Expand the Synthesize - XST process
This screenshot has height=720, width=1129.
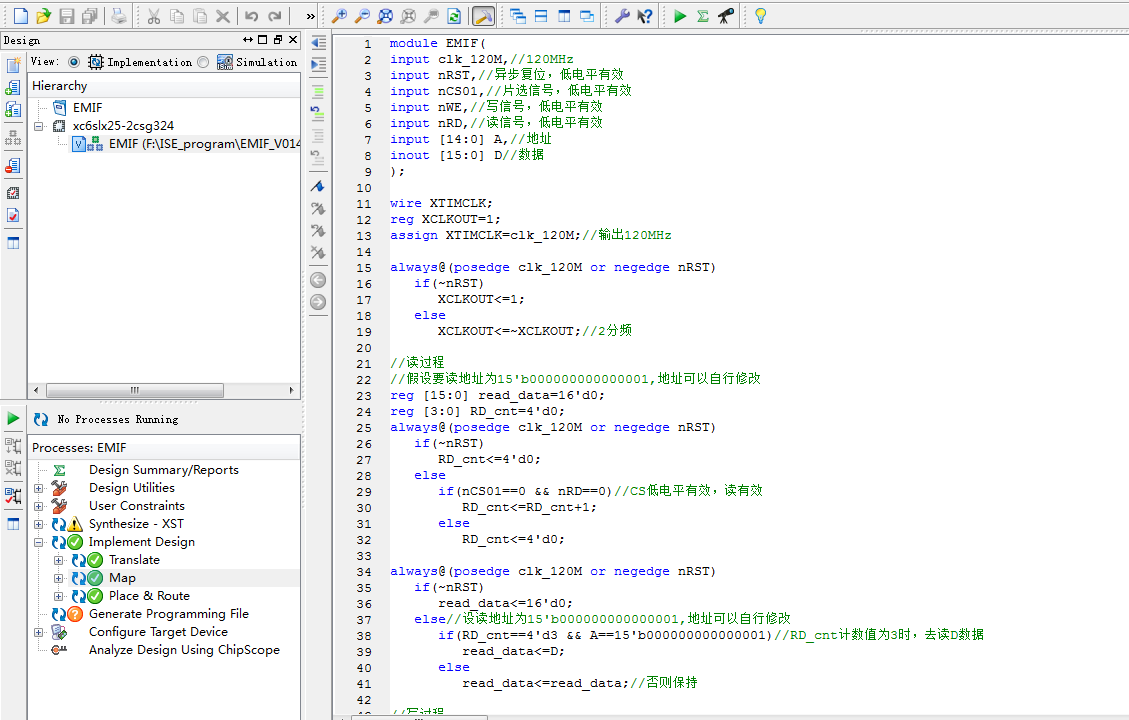(x=39, y=524)
